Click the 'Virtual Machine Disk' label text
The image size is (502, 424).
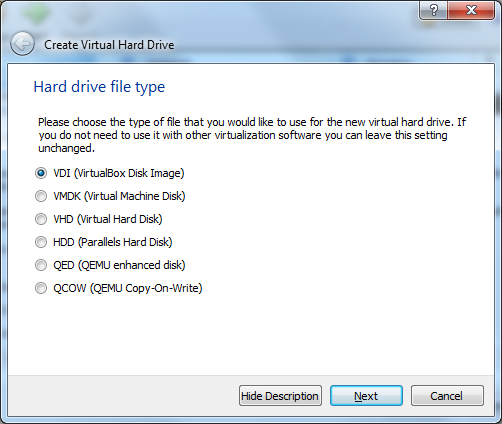click(x=134, y=196)
